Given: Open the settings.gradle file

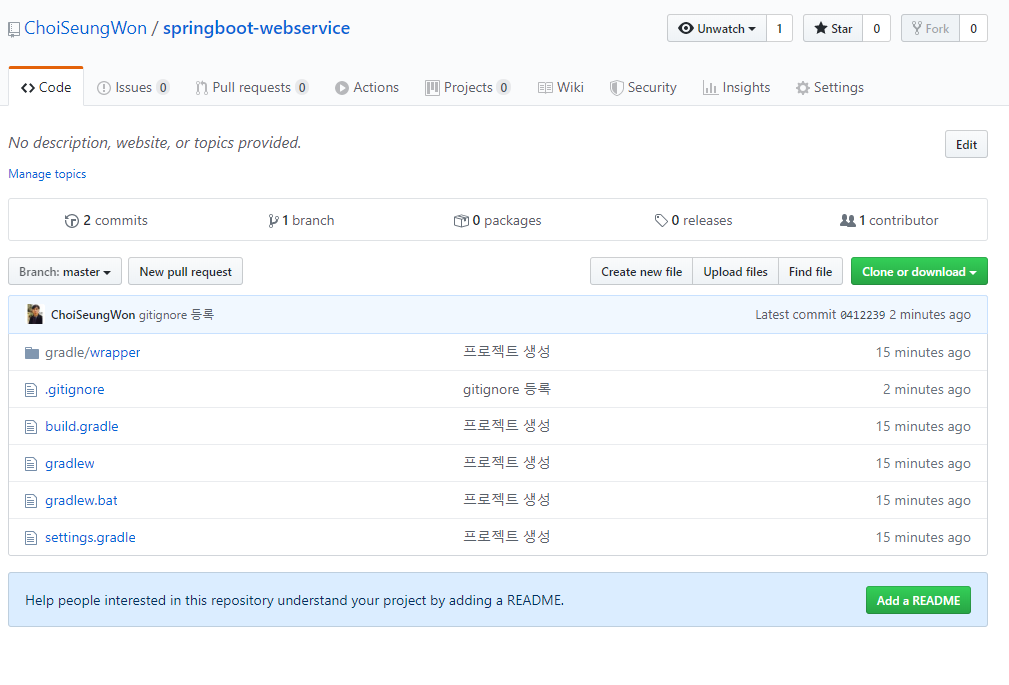Looking at the screenshot, I should [x=90, y=538].
